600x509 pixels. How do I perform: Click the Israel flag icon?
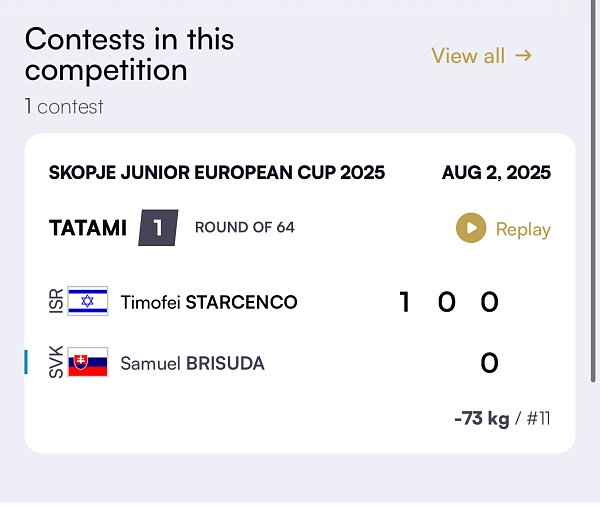coord(88,301)
